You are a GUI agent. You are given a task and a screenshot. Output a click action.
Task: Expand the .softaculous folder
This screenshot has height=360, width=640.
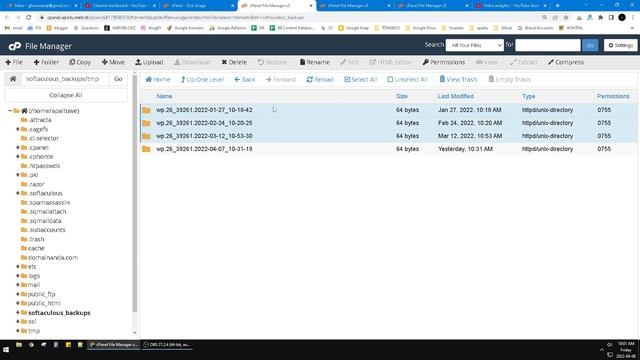[x=18, y=193]
